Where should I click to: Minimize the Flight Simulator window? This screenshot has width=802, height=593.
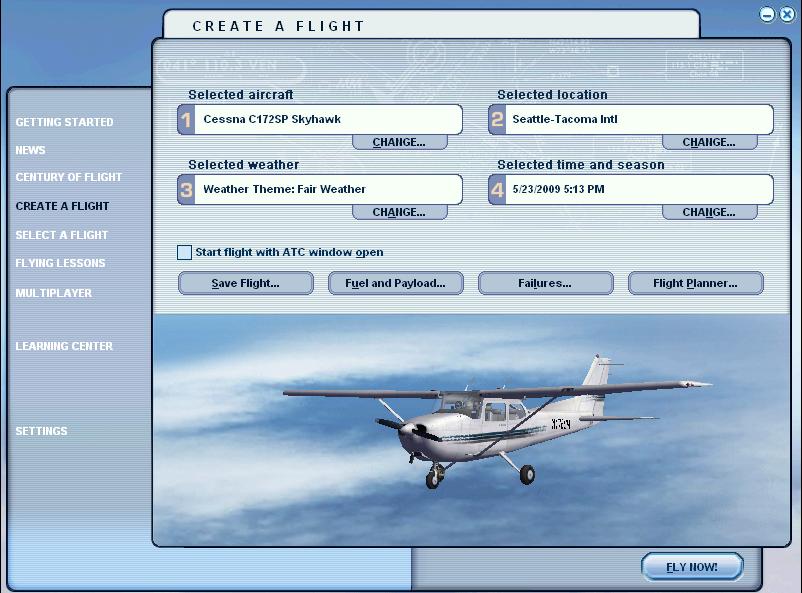(767, 14)
